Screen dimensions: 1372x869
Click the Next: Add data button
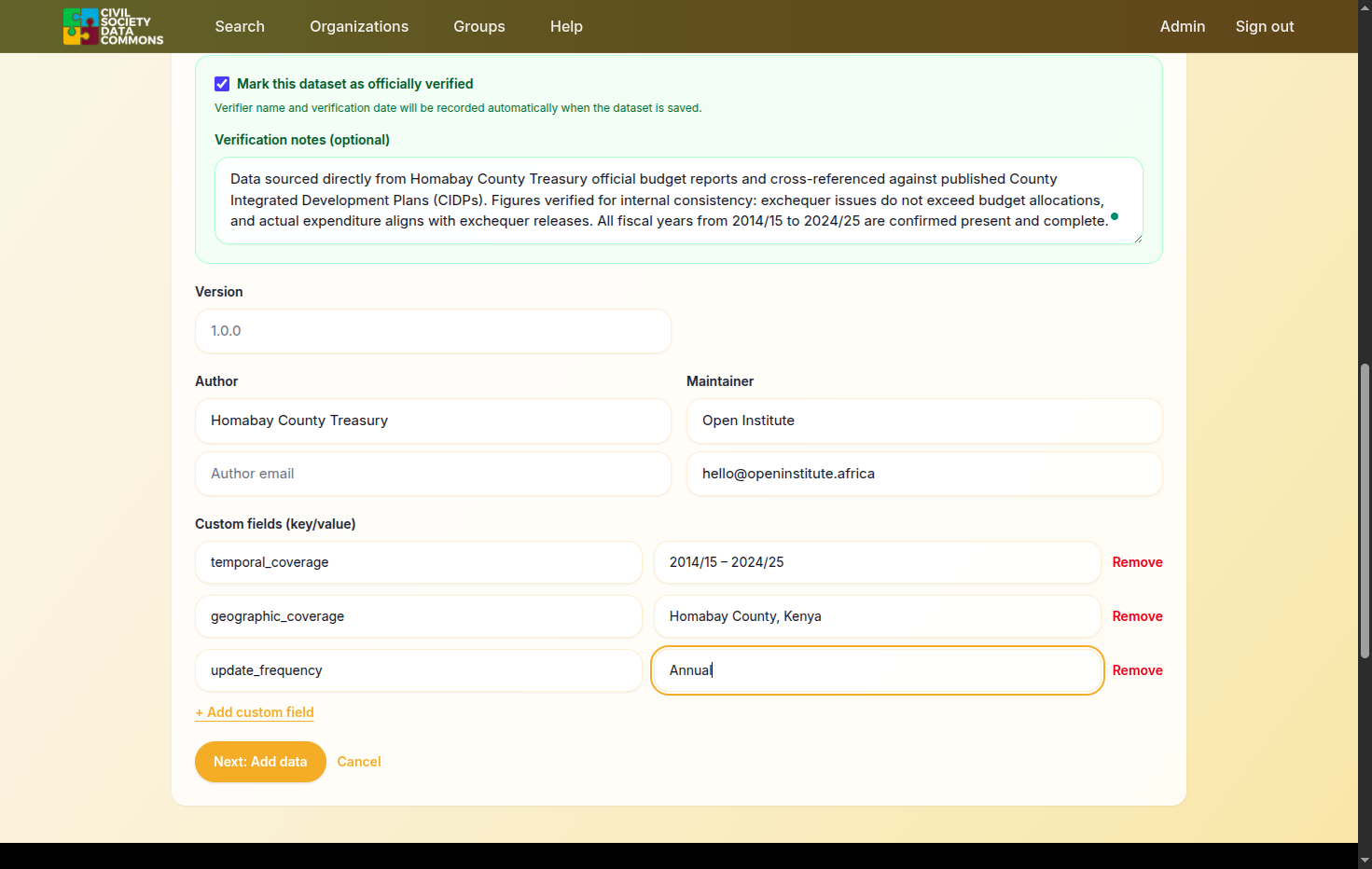260,762
